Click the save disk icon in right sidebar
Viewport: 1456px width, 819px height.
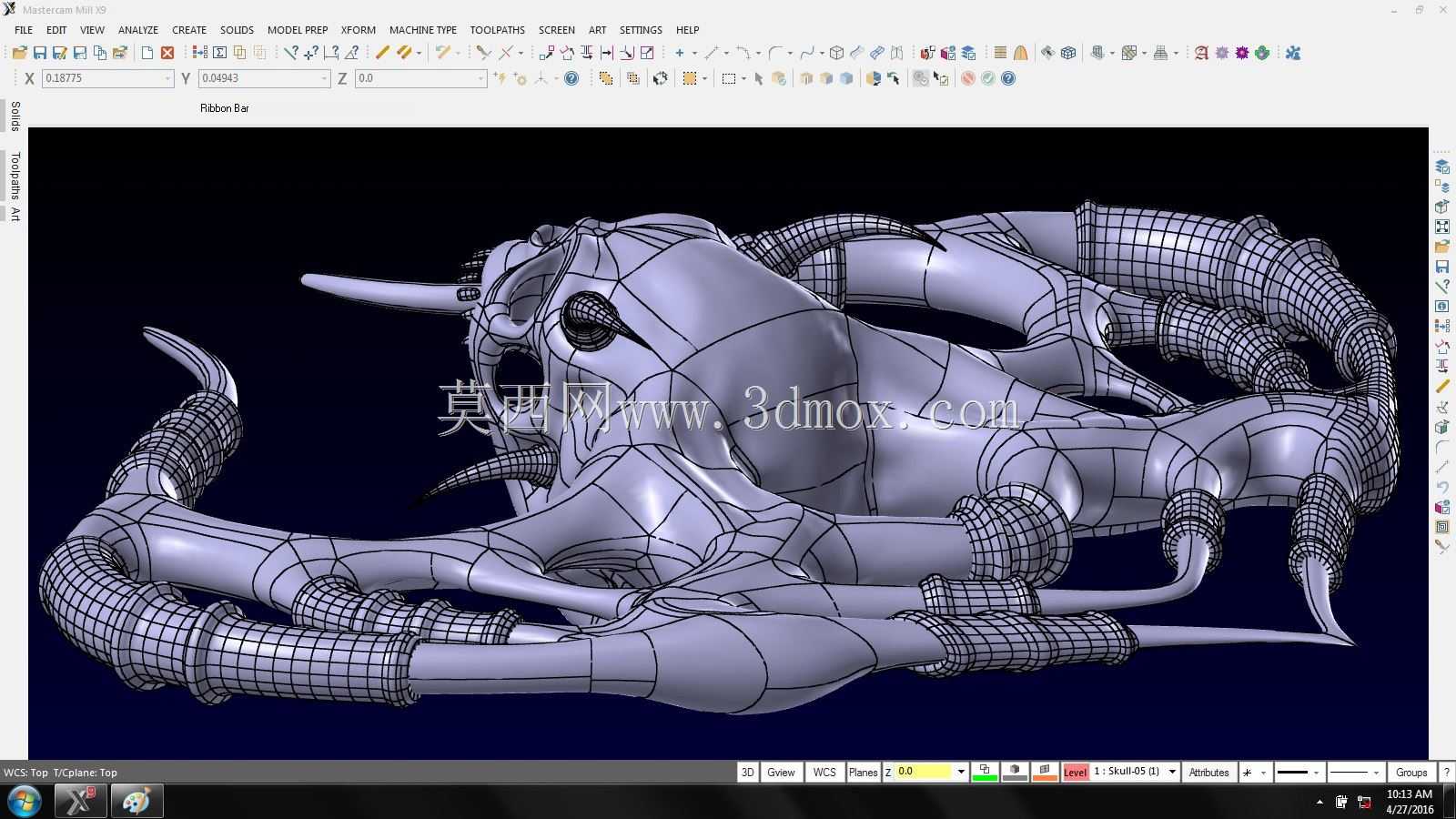tap(1442, 267)
